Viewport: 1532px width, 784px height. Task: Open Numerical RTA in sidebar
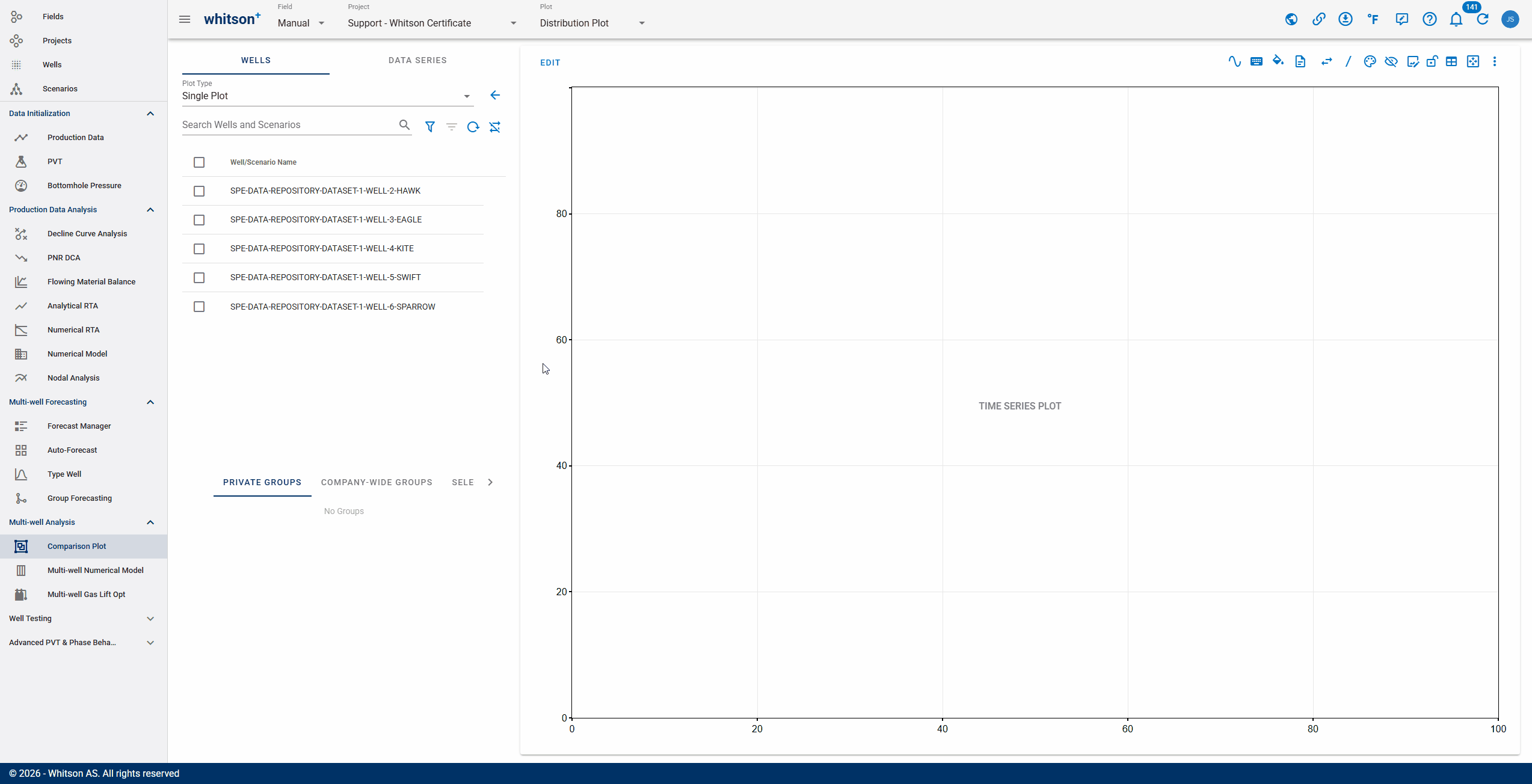click(x=84, y=330)
